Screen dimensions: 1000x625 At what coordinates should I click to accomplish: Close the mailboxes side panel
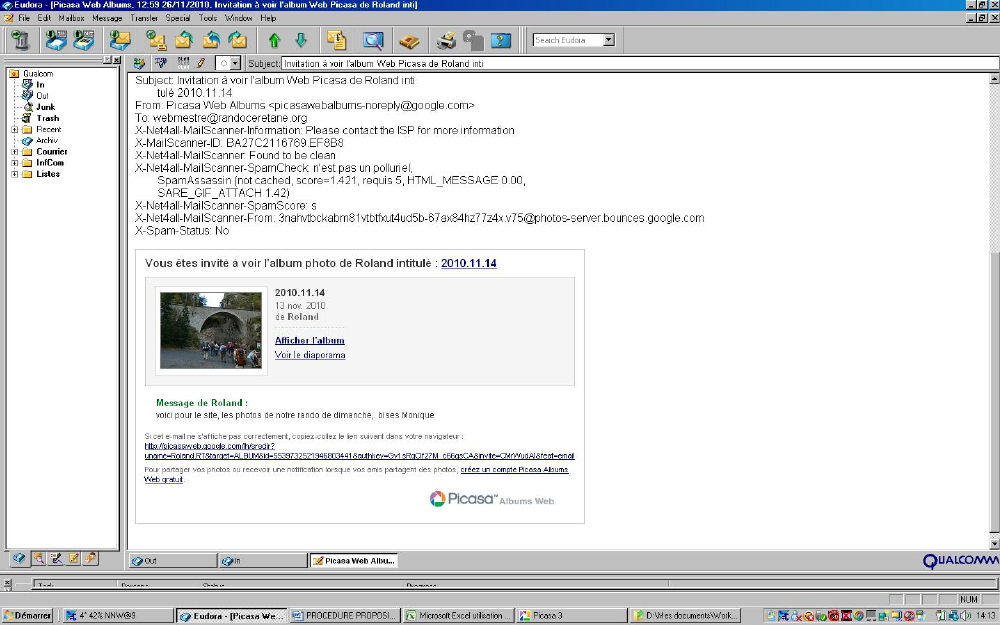116,60
